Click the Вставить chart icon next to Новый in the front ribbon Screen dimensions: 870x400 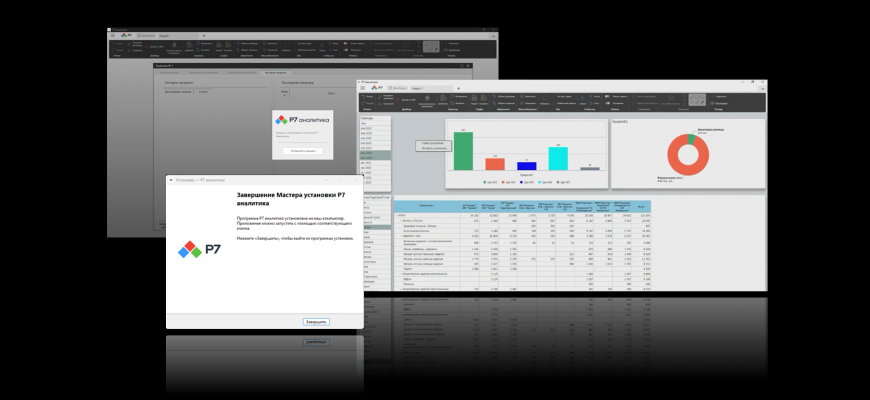tap(484, 98)
